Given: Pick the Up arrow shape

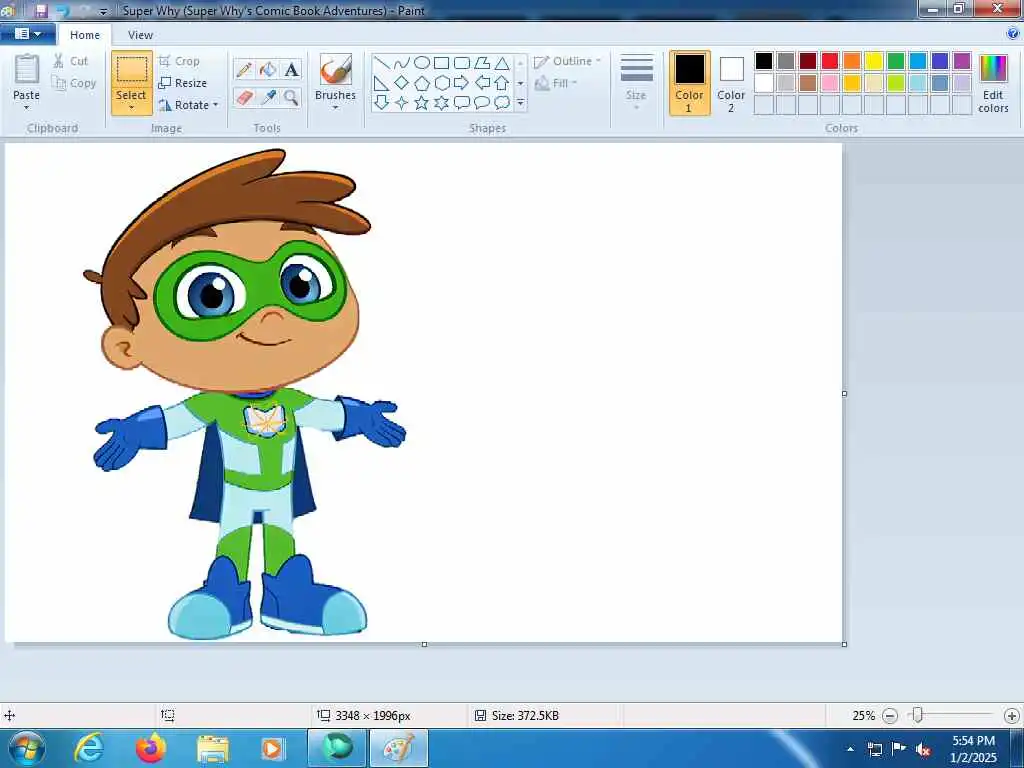Looking at the screenshot, I should (502, 83).
